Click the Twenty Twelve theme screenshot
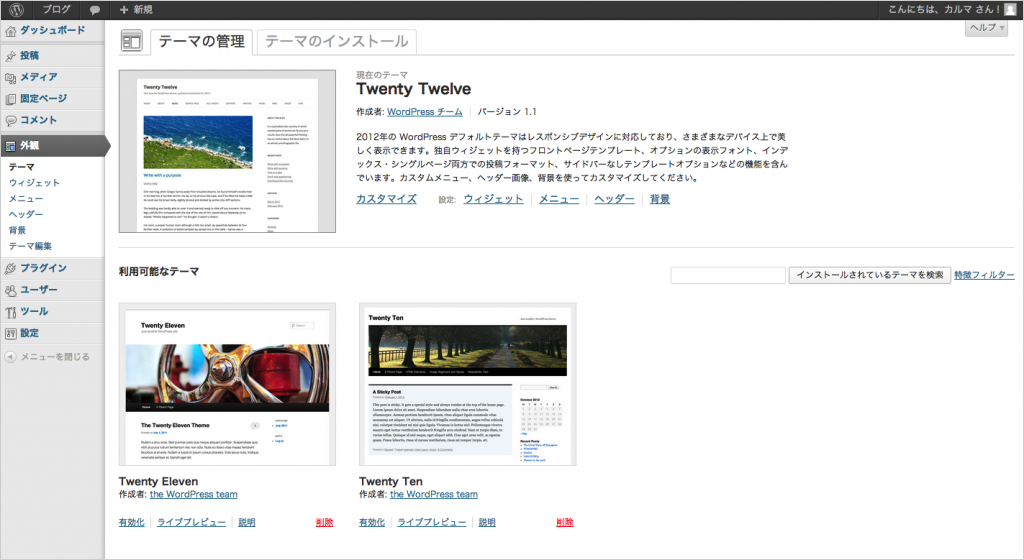The width and height of the screenshot is (1024, 560). (227, 151)
